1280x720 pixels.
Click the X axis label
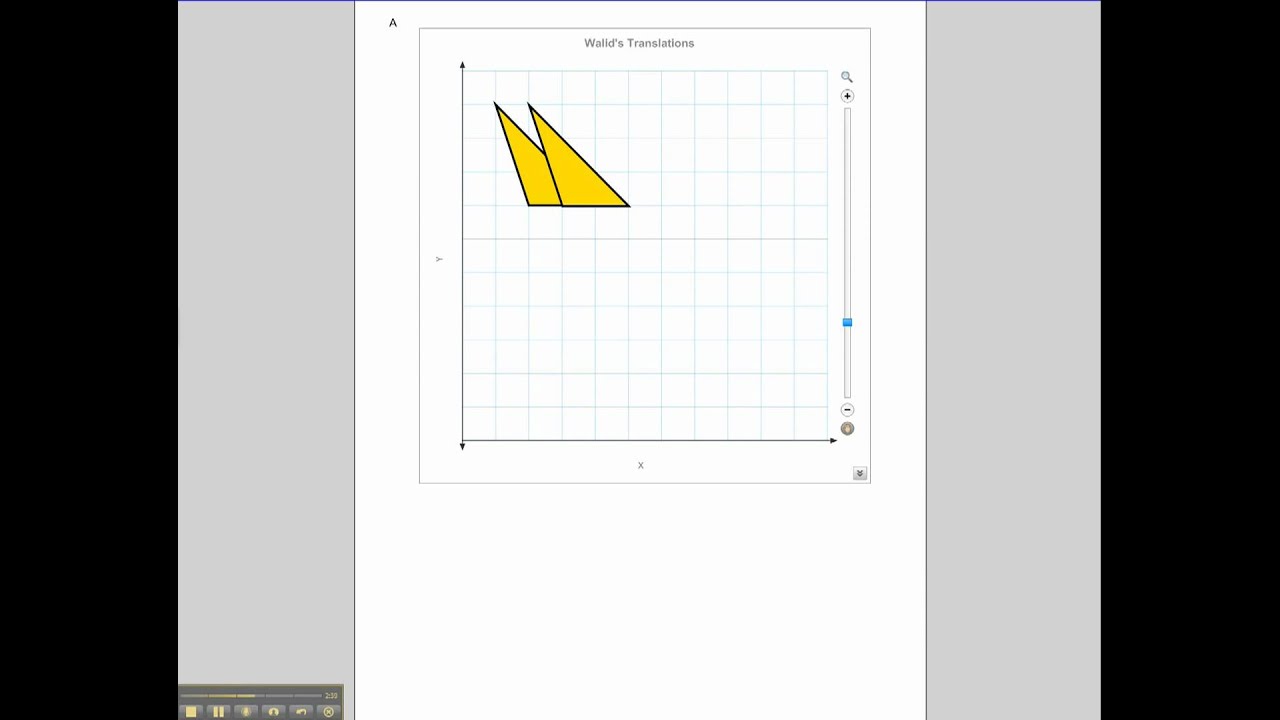641,465
